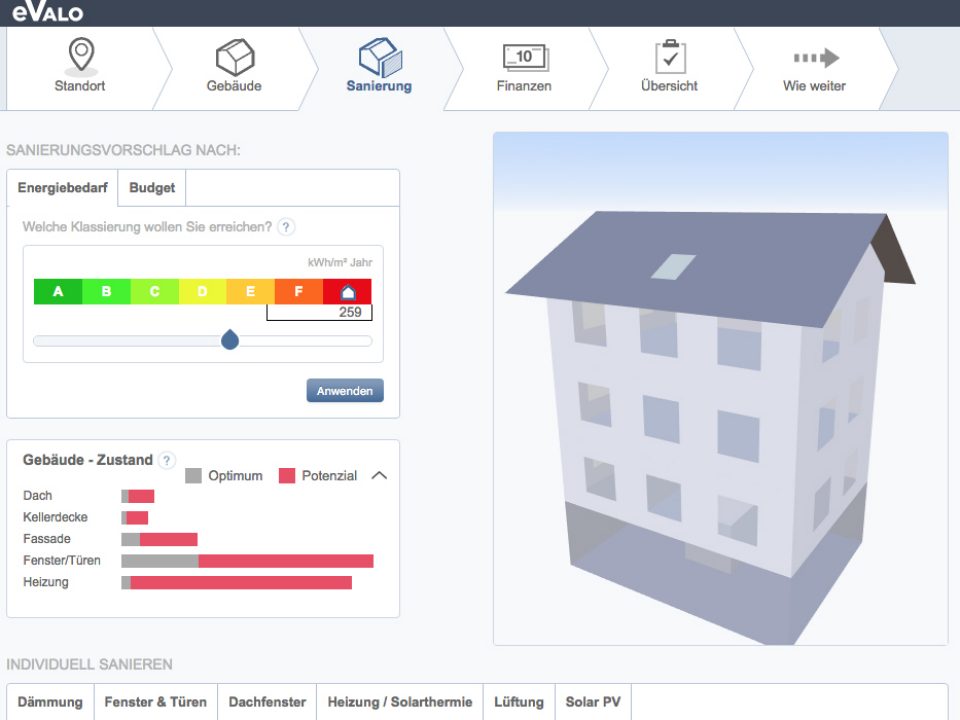
Task: Open the Gebäude building step icon
Action: click(x=234, y=56)
